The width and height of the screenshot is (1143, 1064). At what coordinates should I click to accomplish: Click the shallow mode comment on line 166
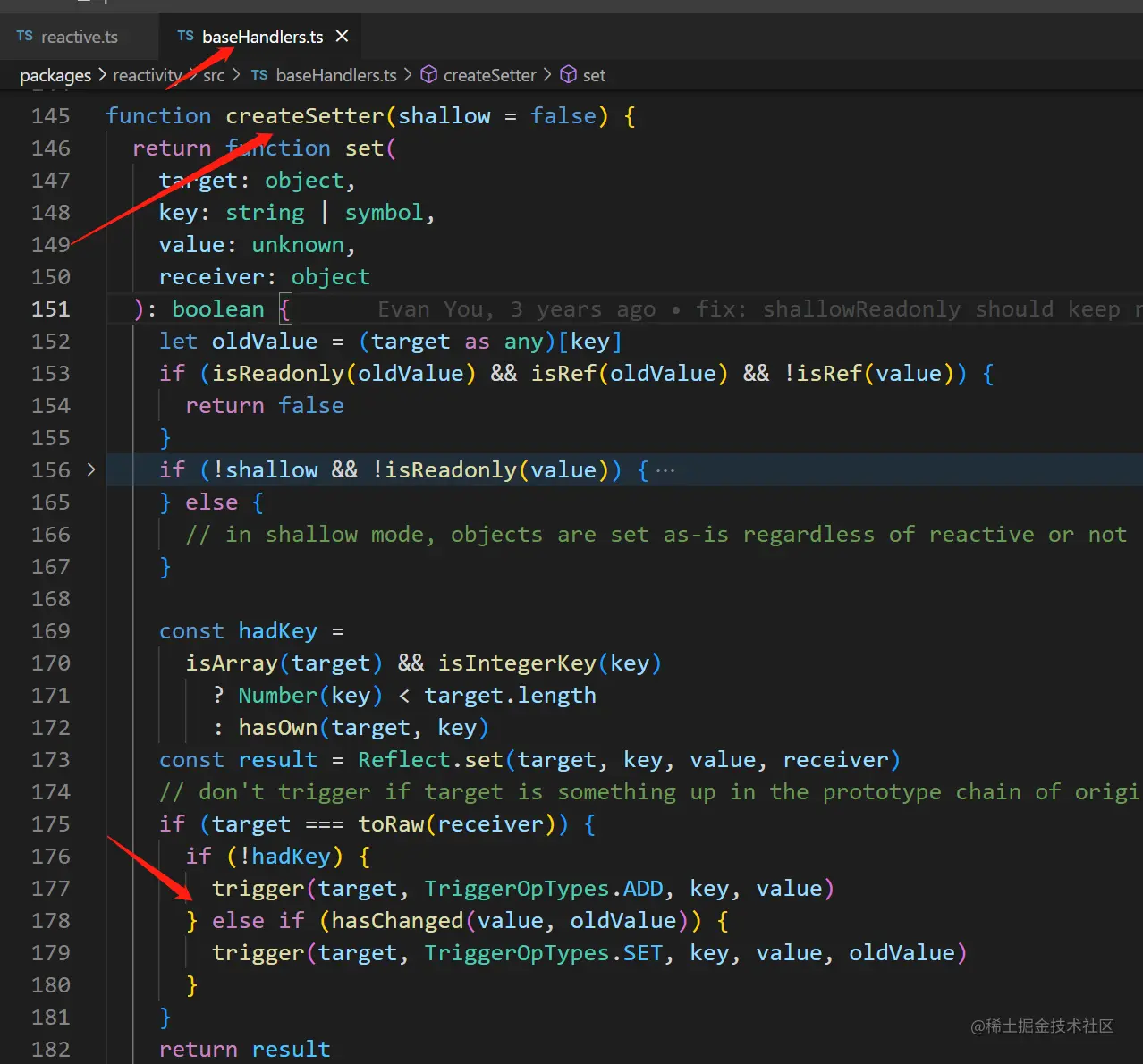coord(656,535)
